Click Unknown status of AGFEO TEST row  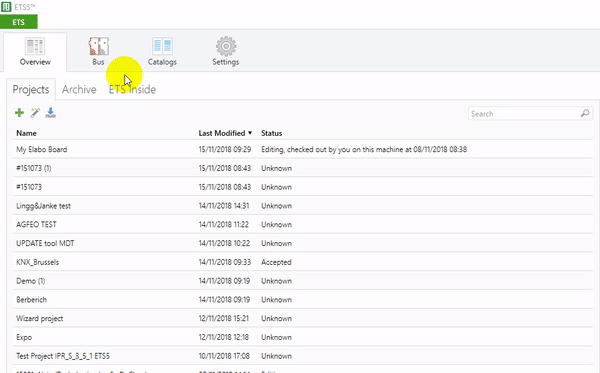tap(276, 224)
